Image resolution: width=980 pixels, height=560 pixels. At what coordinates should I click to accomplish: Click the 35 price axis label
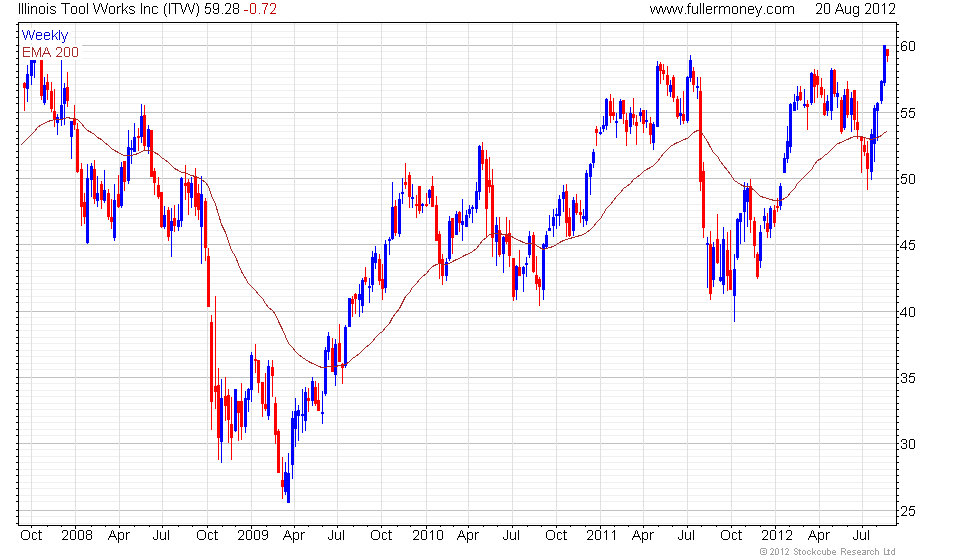pyautogui.click(x=908, y=378)
